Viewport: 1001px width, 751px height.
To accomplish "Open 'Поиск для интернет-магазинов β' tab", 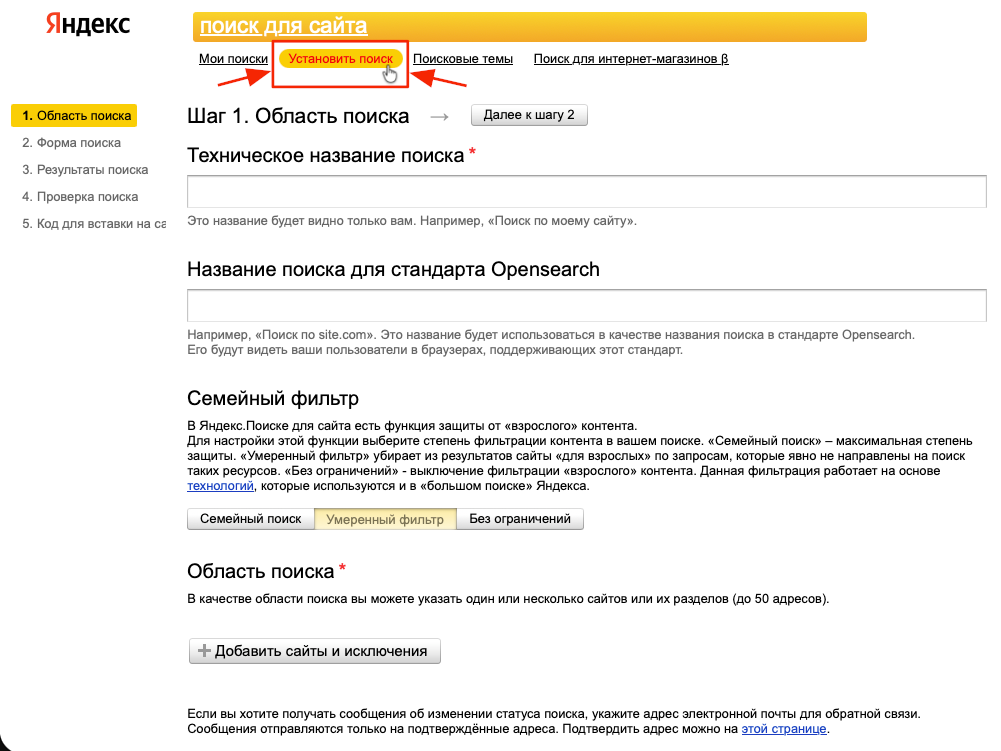I will point(631,59).
